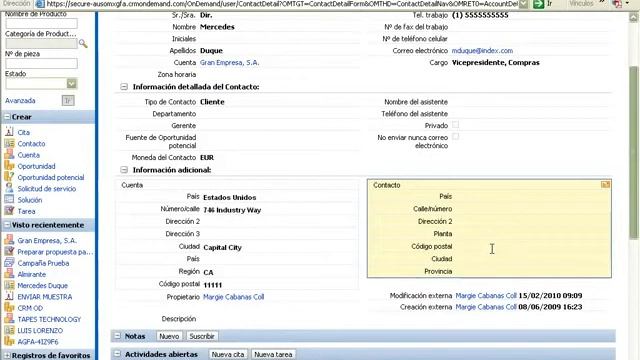Click the Almirante record icon
640x360 pixels.
[9, 274]
